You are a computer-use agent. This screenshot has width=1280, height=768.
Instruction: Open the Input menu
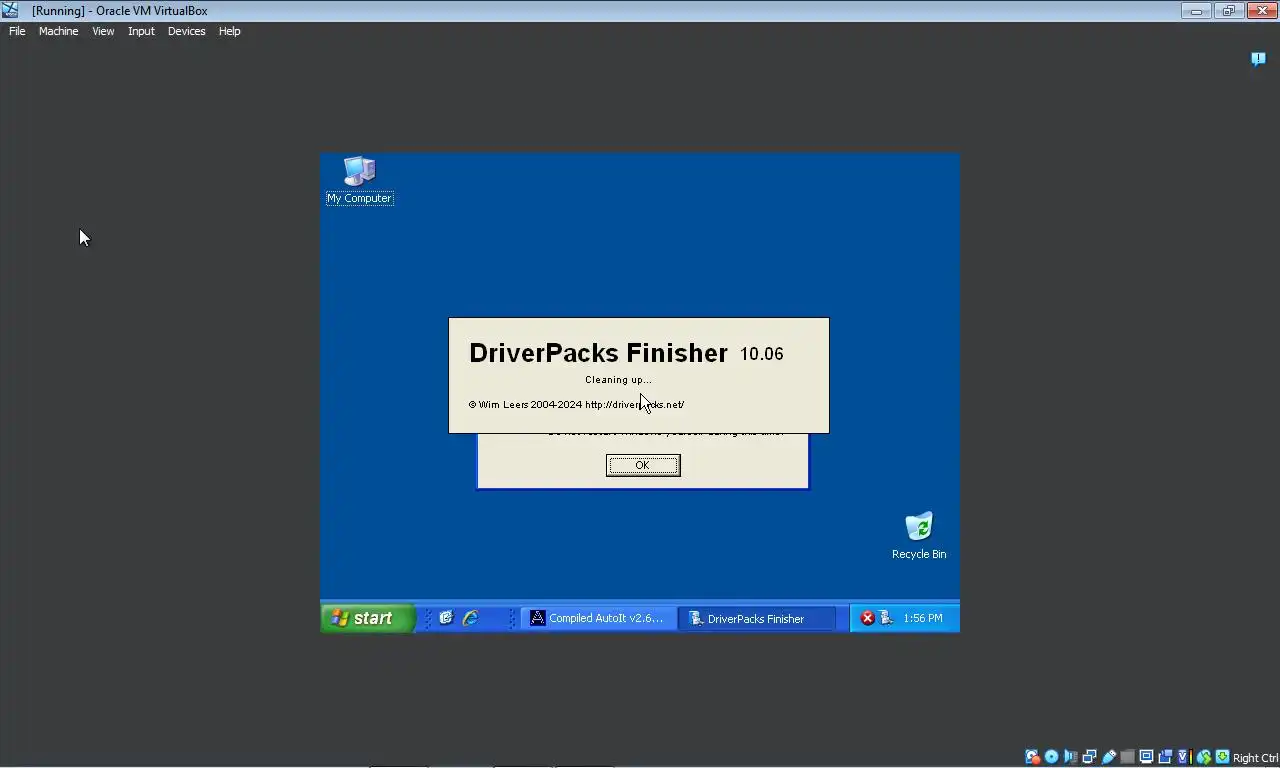click(x=141, y=31)
